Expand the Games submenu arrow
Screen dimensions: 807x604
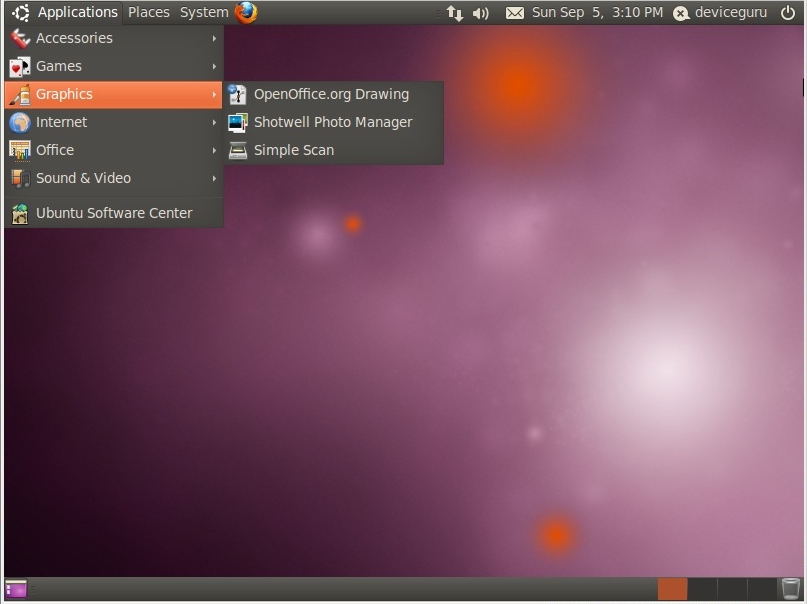214,66
